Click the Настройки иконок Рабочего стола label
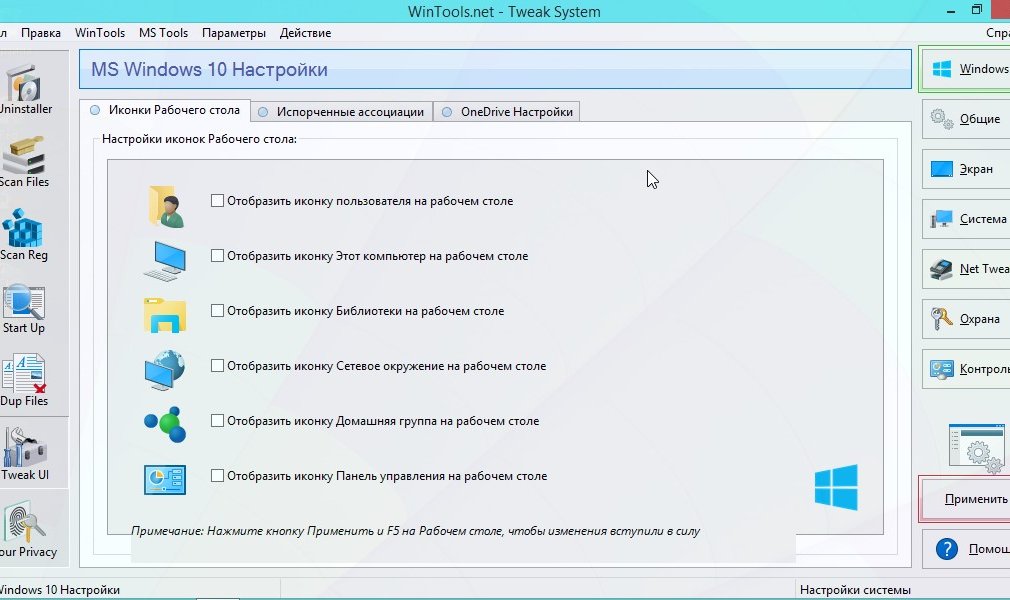 pos(199,139)
